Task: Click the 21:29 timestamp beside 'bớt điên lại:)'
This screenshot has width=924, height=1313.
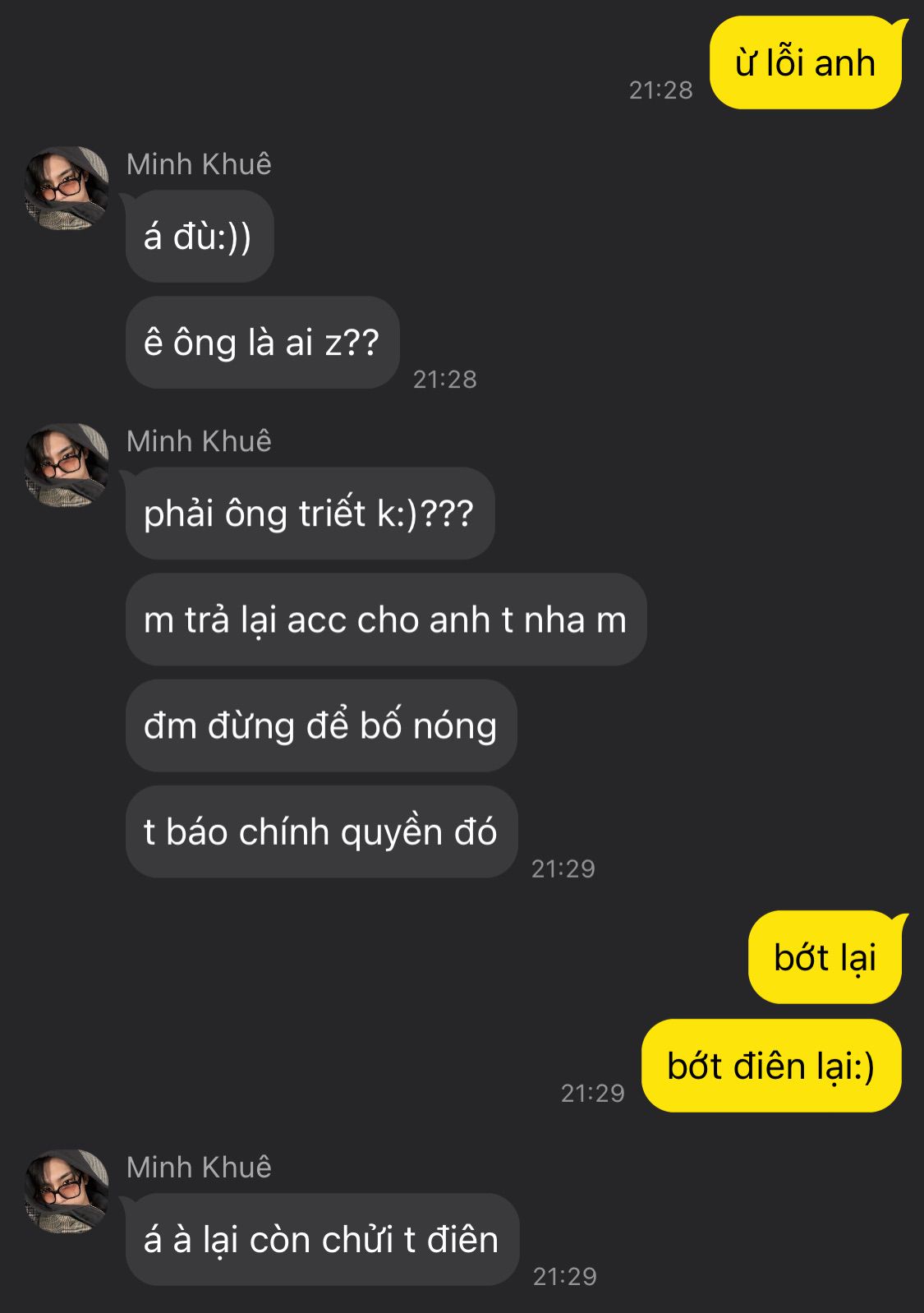Action: tap(593, 1093)
